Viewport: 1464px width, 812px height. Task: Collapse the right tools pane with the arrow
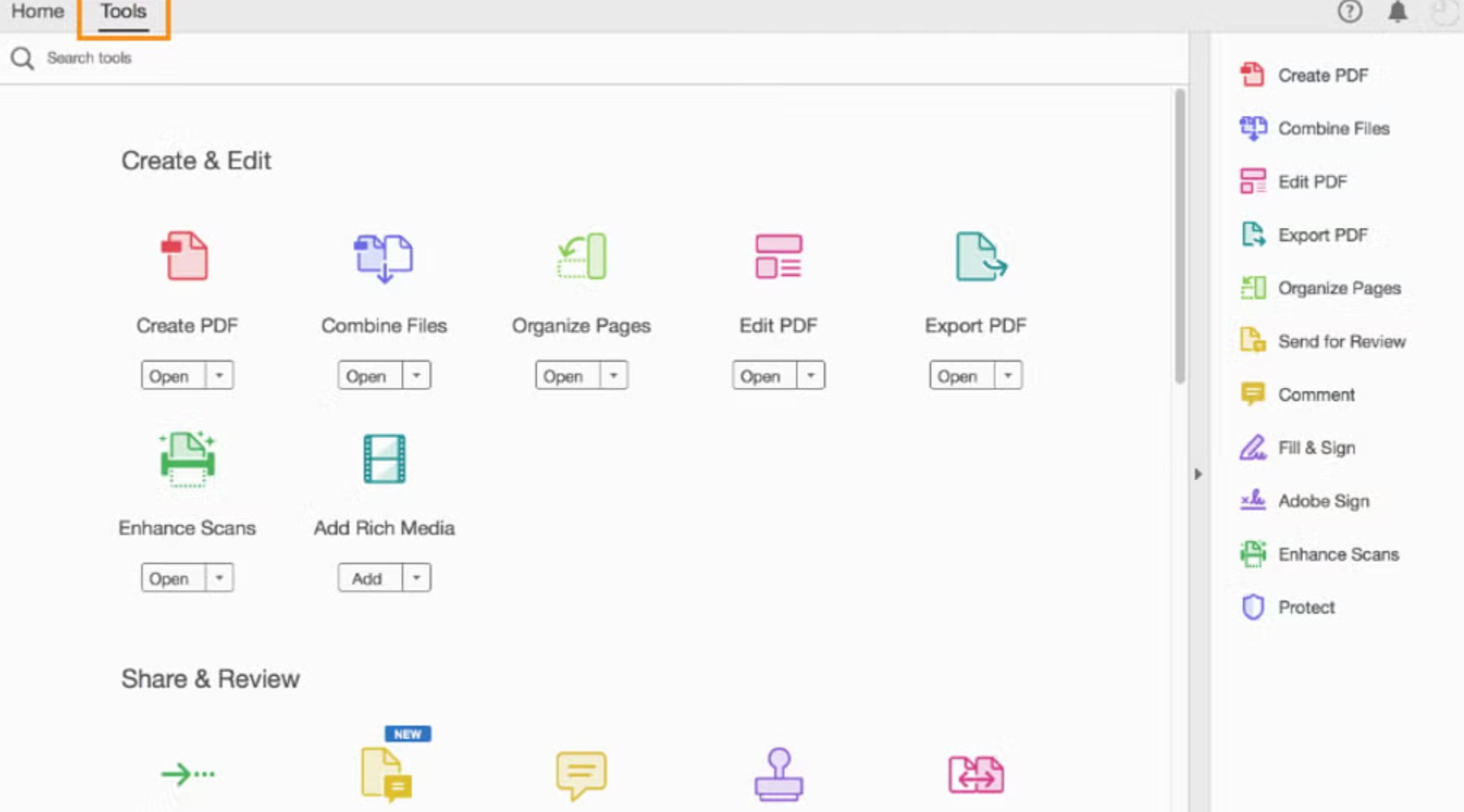(x=1198, y=474)
